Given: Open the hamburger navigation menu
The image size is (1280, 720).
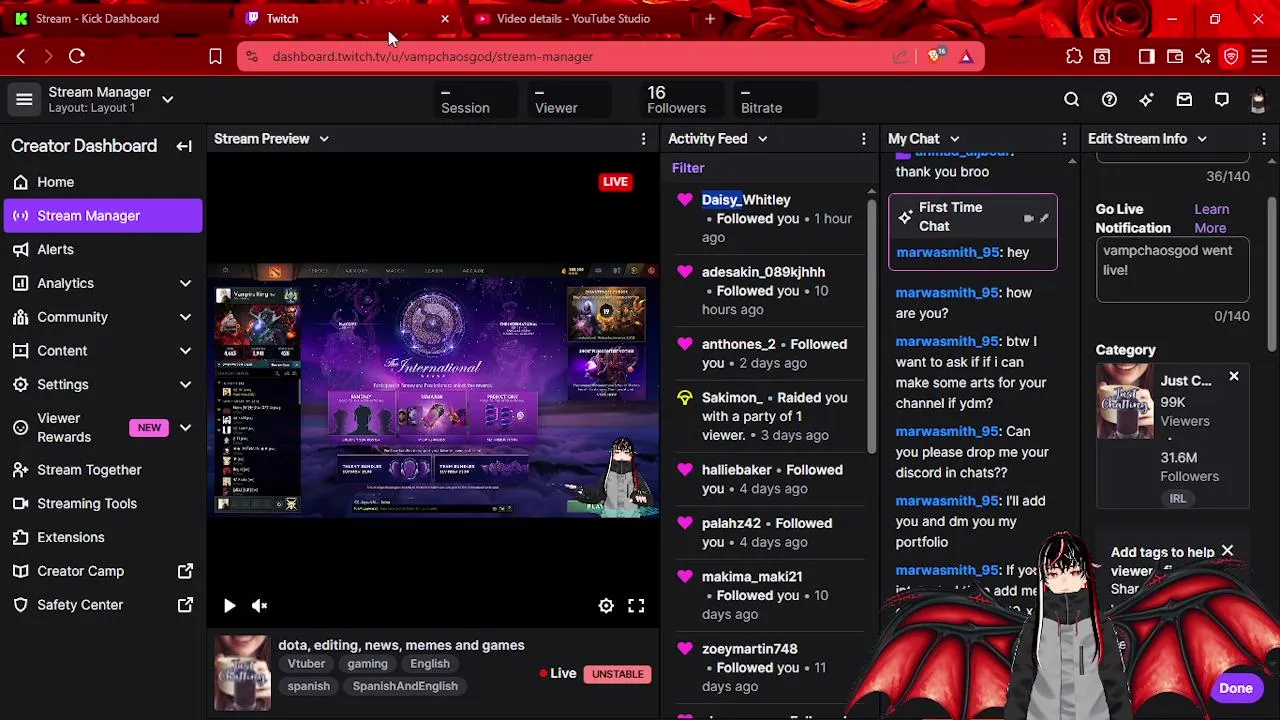Looking at the screenshot, I should click(x=24, y=99).
